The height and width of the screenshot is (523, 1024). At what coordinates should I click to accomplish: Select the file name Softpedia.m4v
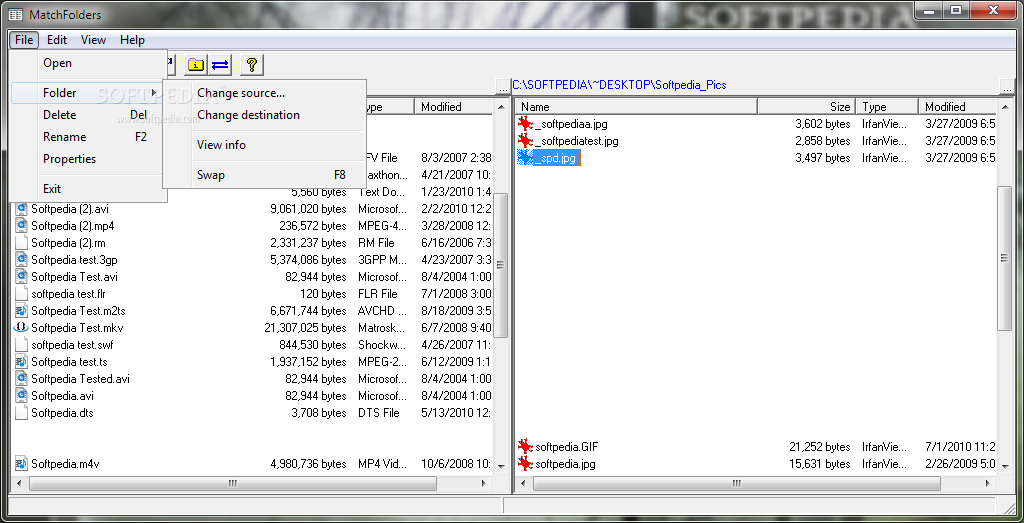click(x=65, y=464)
